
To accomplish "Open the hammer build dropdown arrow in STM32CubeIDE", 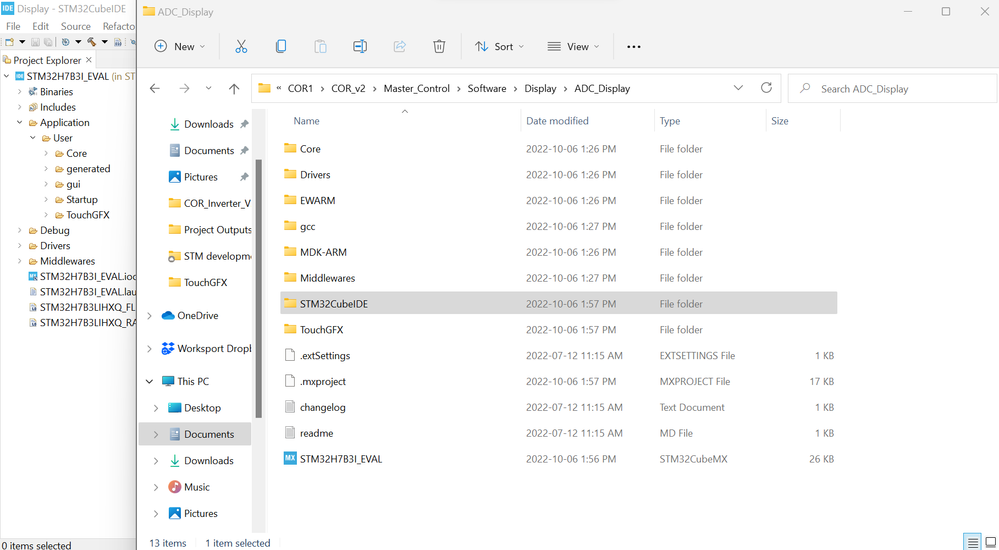I will point(104,42).
